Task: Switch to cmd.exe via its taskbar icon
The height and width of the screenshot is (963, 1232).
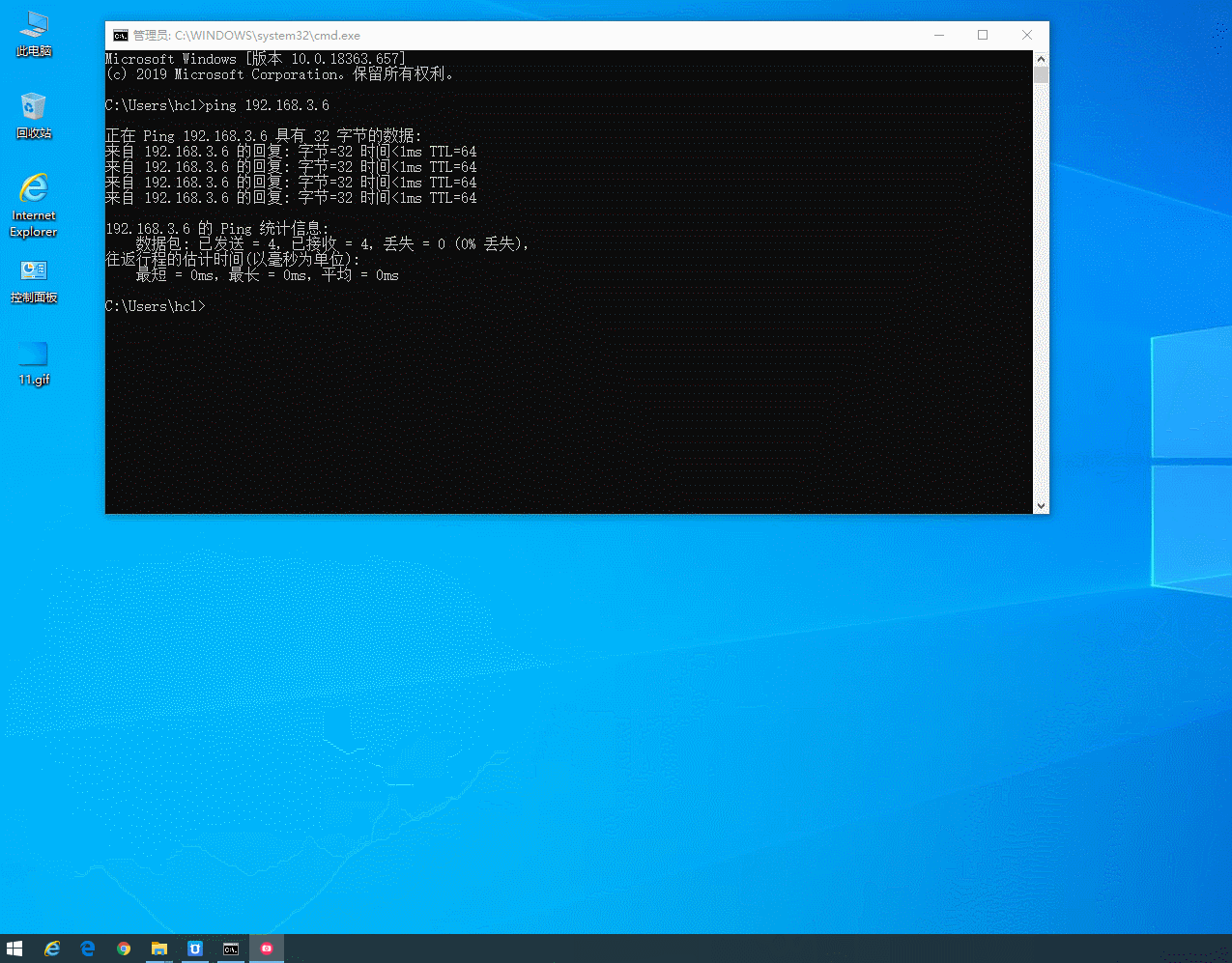Action: (x=231, y=949)
